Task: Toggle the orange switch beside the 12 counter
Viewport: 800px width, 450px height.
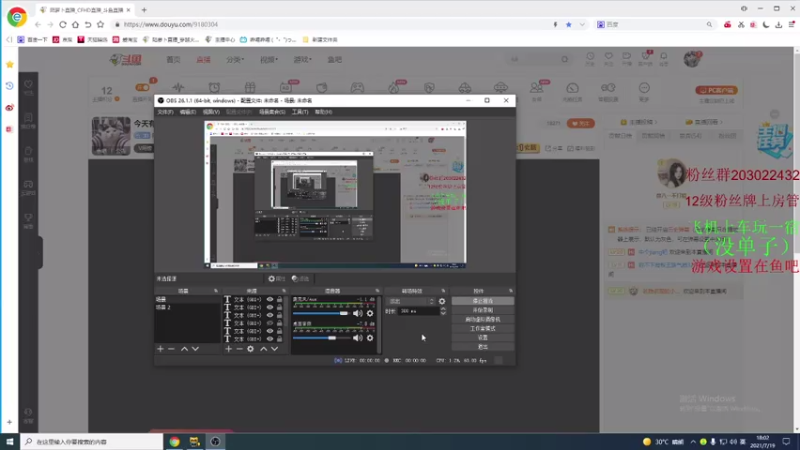Action: click(142, 87)
